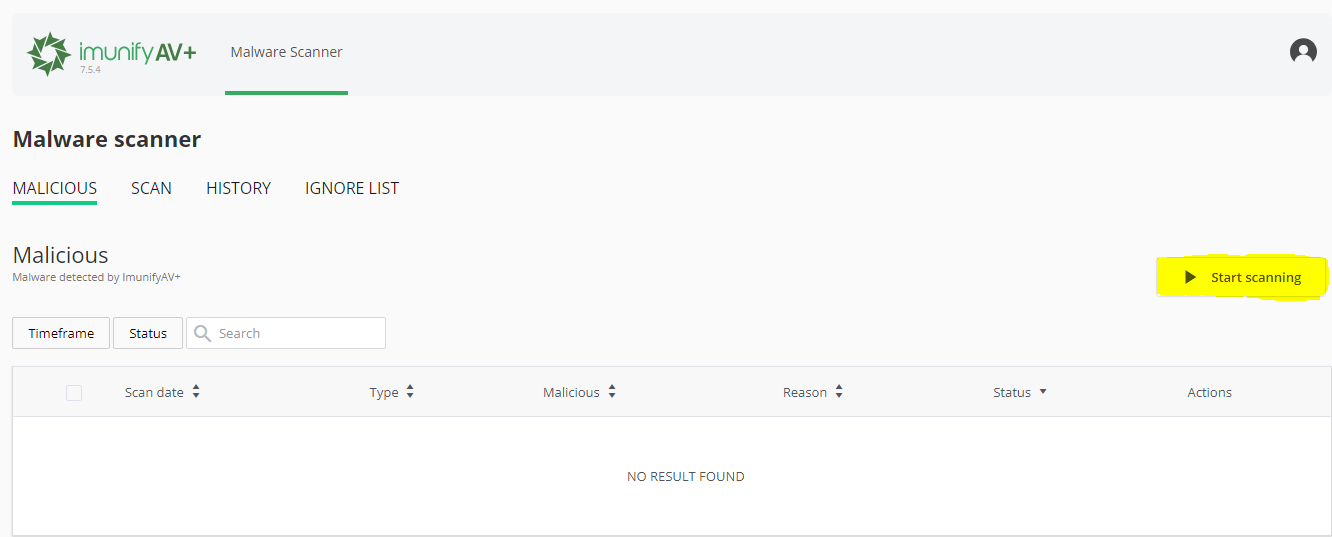Open the Timeframe filter dropdown
This screenshot has height=537, width=1332.
pos(61,333)
